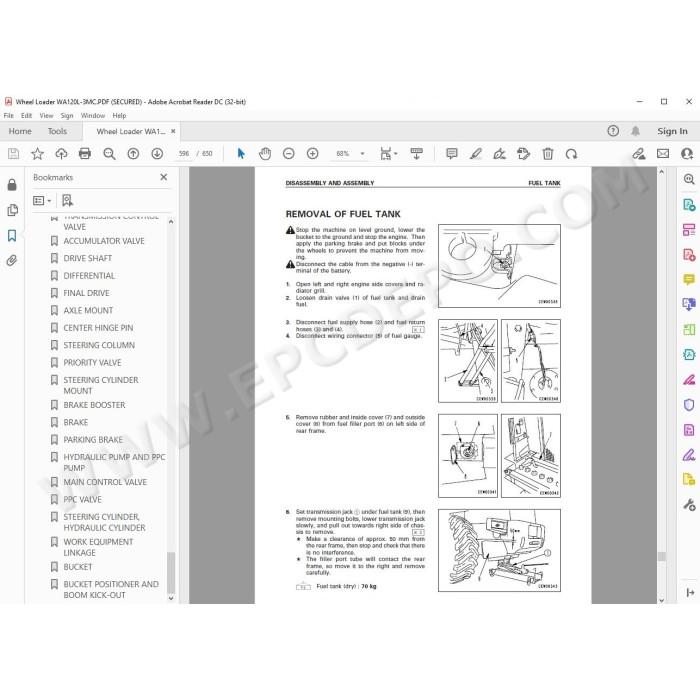The height and width of the screenshot is (700, 700).
Task: Star this file as favorite
Action: [38, 154]
